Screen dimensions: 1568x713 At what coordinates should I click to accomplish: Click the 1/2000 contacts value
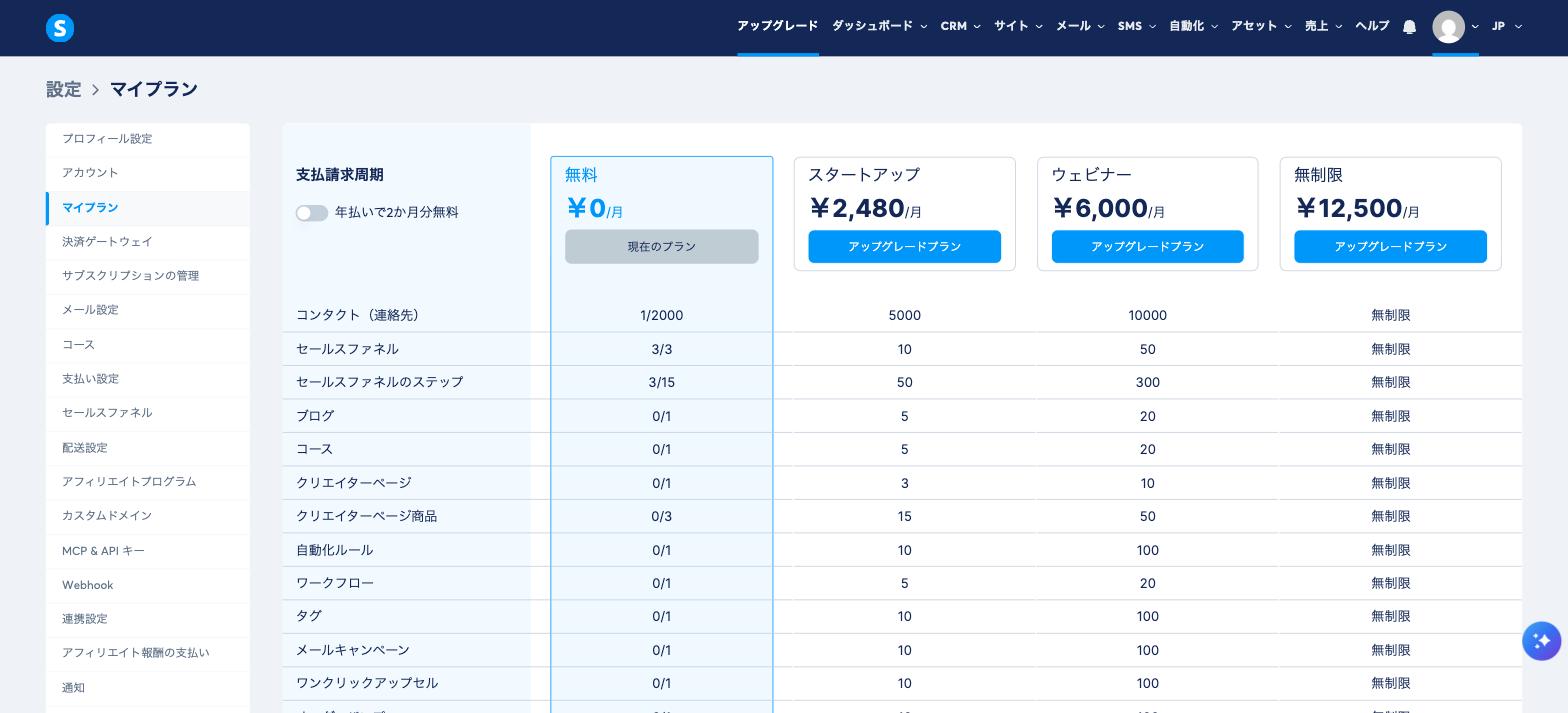[661, 316]
